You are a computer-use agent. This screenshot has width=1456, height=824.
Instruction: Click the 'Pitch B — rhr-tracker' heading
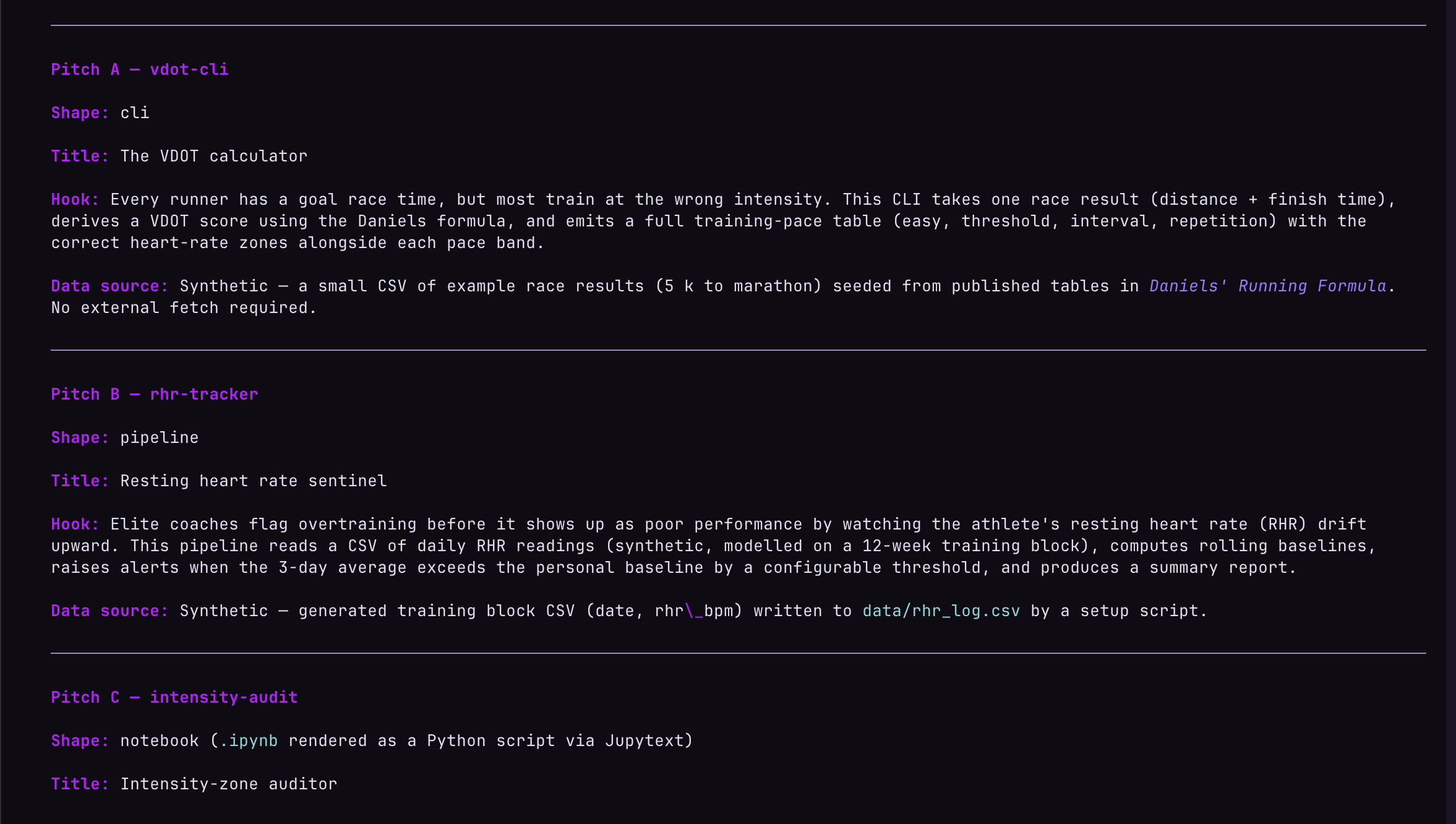pos(155,394)
